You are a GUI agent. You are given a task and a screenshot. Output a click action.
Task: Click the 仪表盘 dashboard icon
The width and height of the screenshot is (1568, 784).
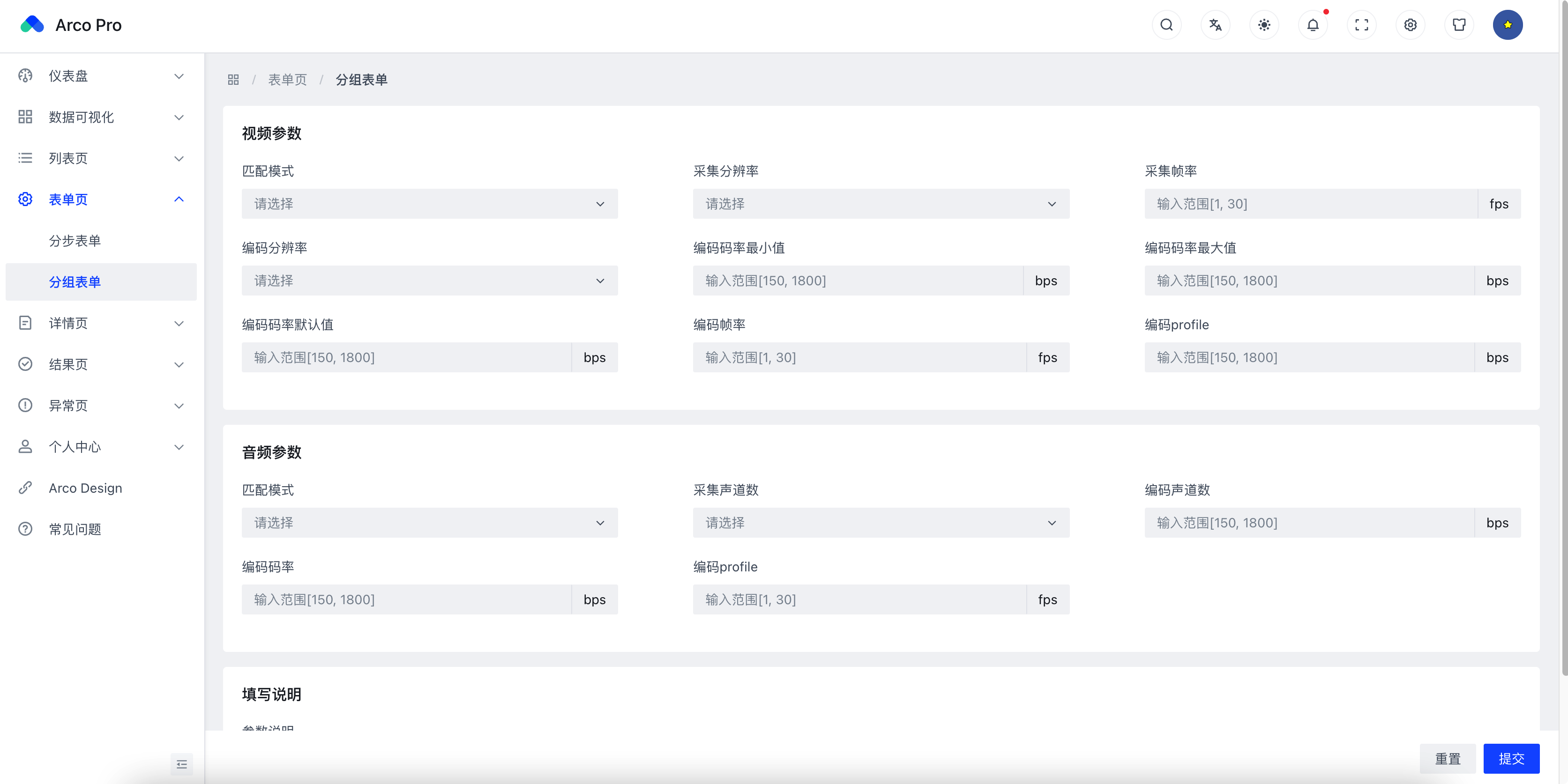click(25, 75)
